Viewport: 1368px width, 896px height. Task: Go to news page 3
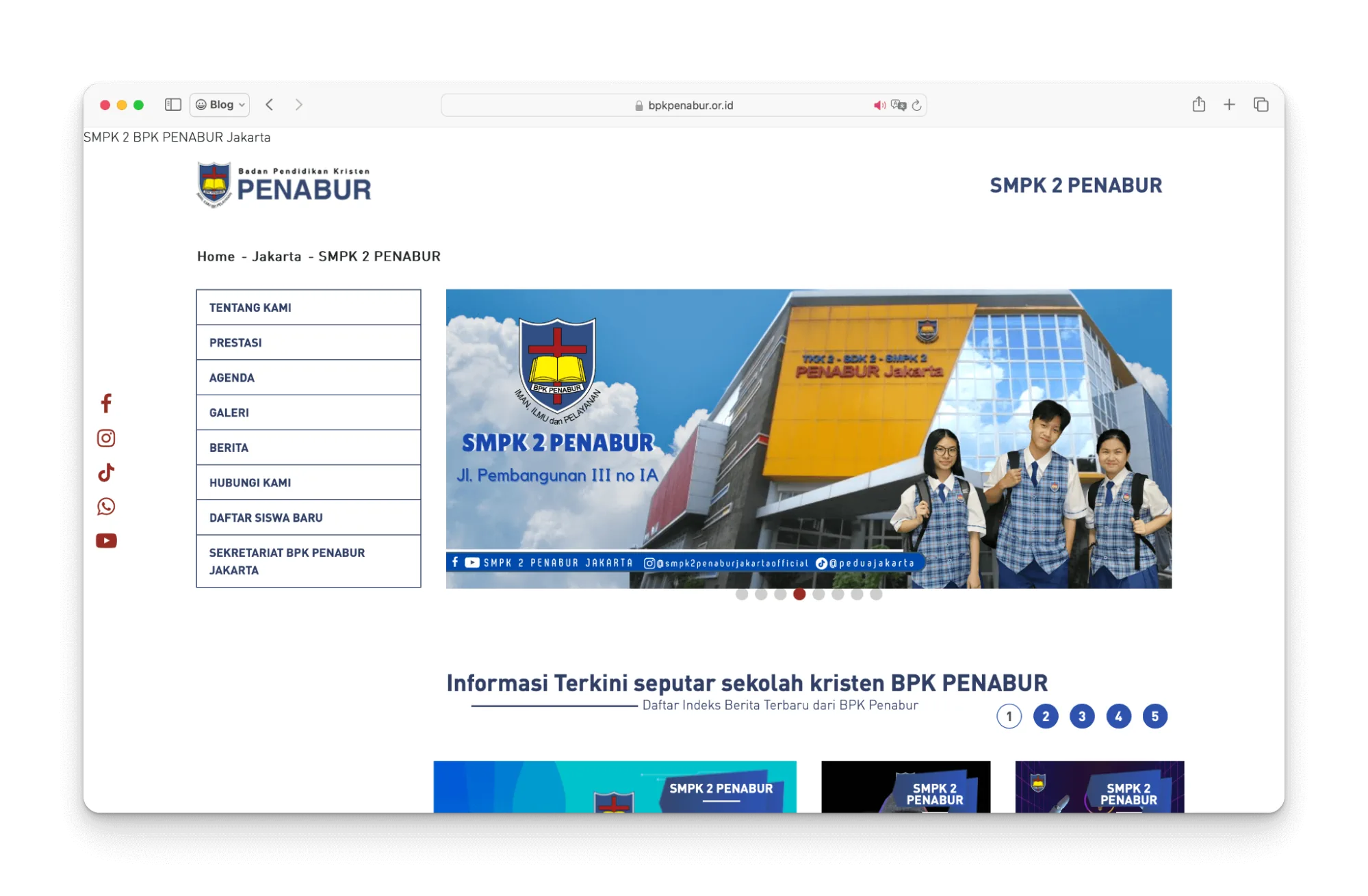click(x=1082, y=717)
